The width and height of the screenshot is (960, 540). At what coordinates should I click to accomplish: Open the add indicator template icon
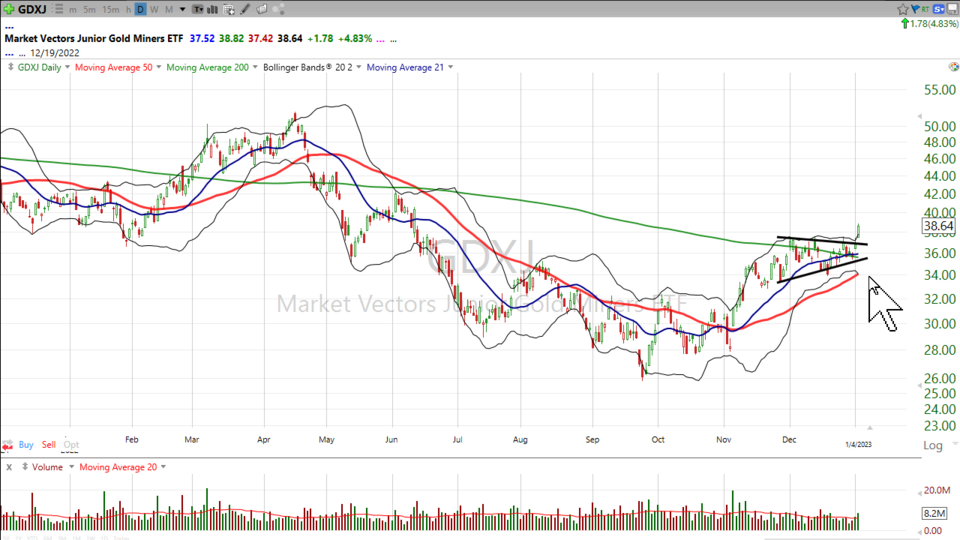pyautogui.click(x=228, y=10)
